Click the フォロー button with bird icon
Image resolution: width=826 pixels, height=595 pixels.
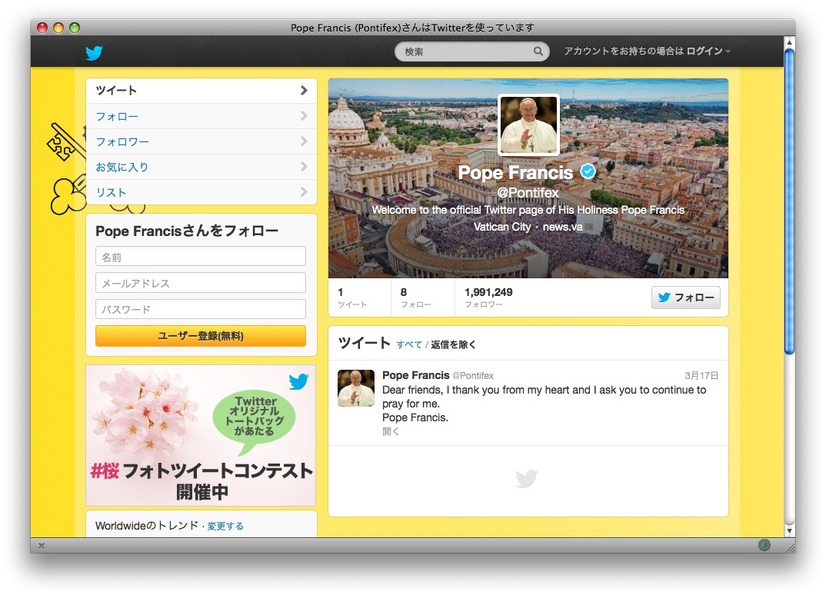click(685, 297)
